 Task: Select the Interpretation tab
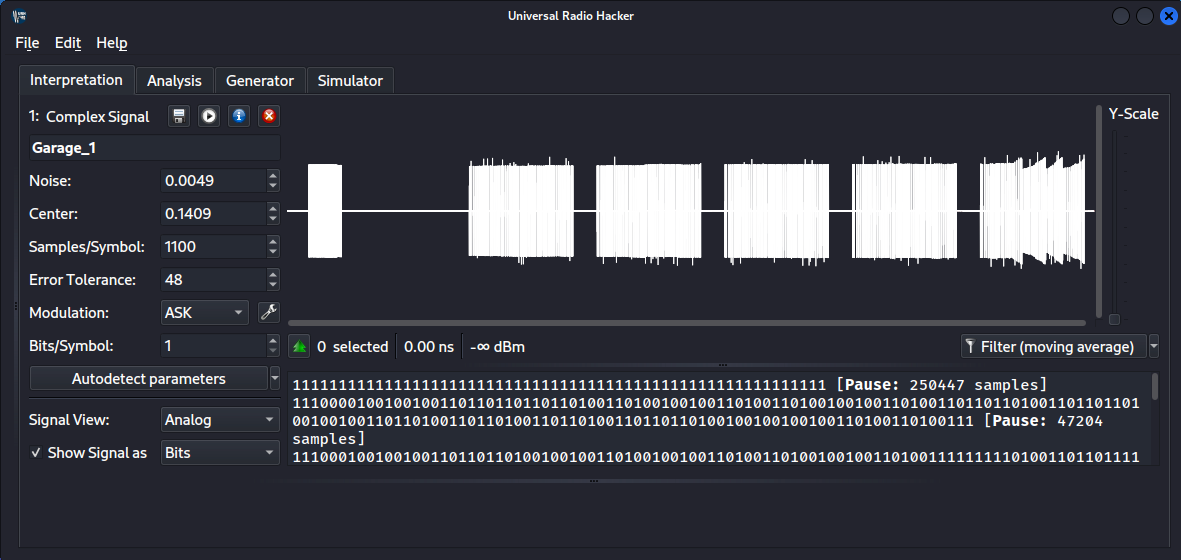pos(76,80)
